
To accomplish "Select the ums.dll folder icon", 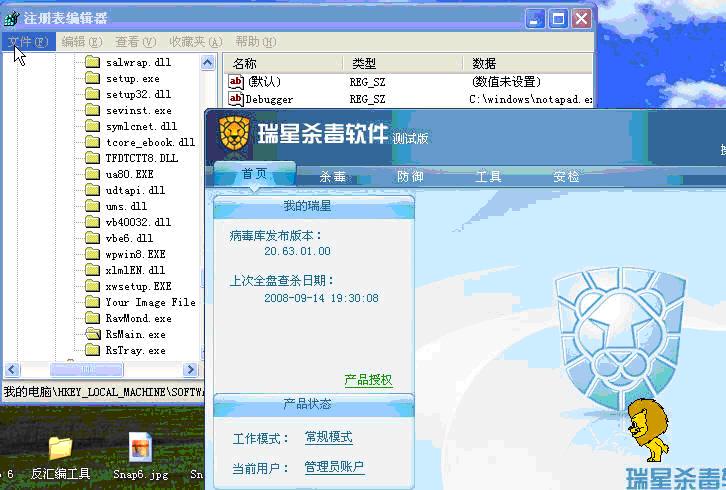I will pos(93,206).
